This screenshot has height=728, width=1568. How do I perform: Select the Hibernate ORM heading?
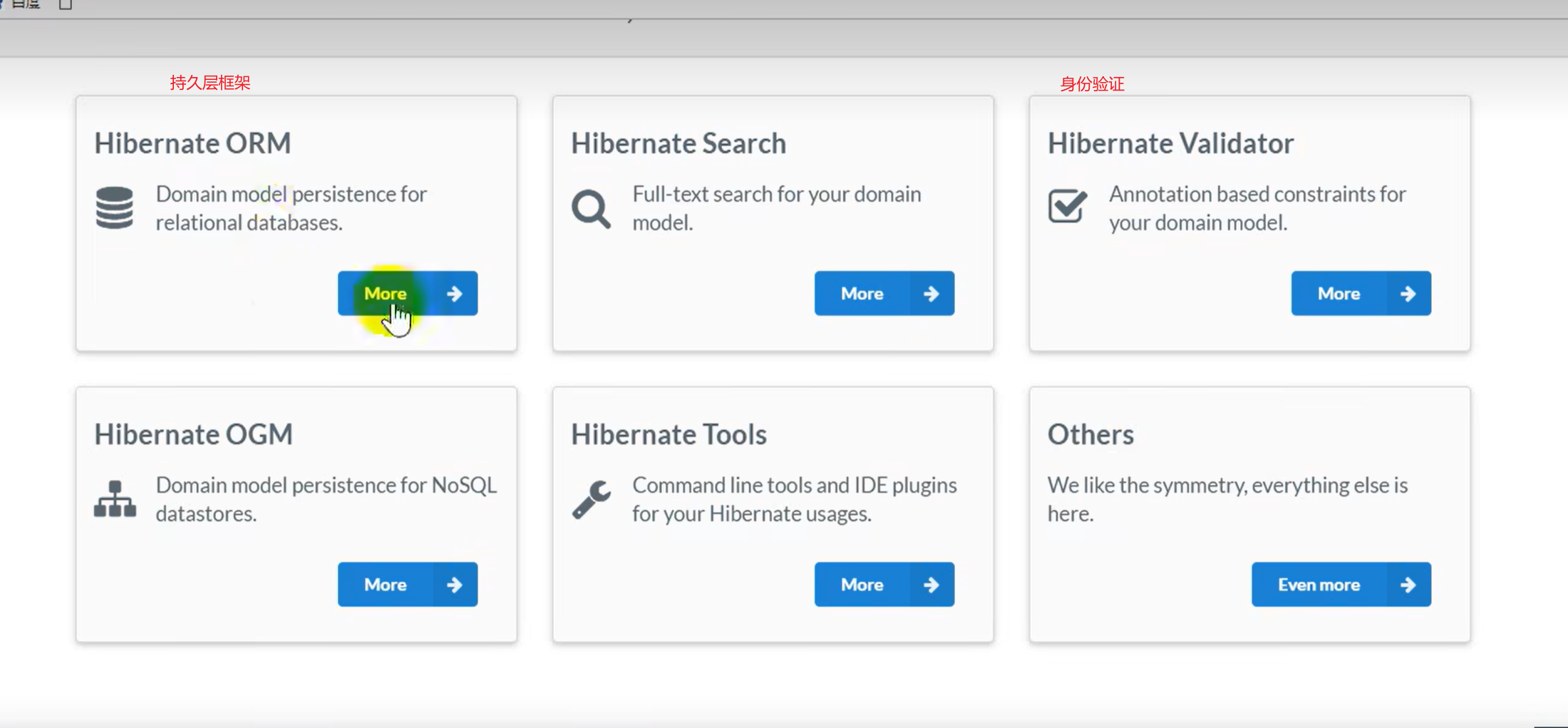(x=192, y=143)
